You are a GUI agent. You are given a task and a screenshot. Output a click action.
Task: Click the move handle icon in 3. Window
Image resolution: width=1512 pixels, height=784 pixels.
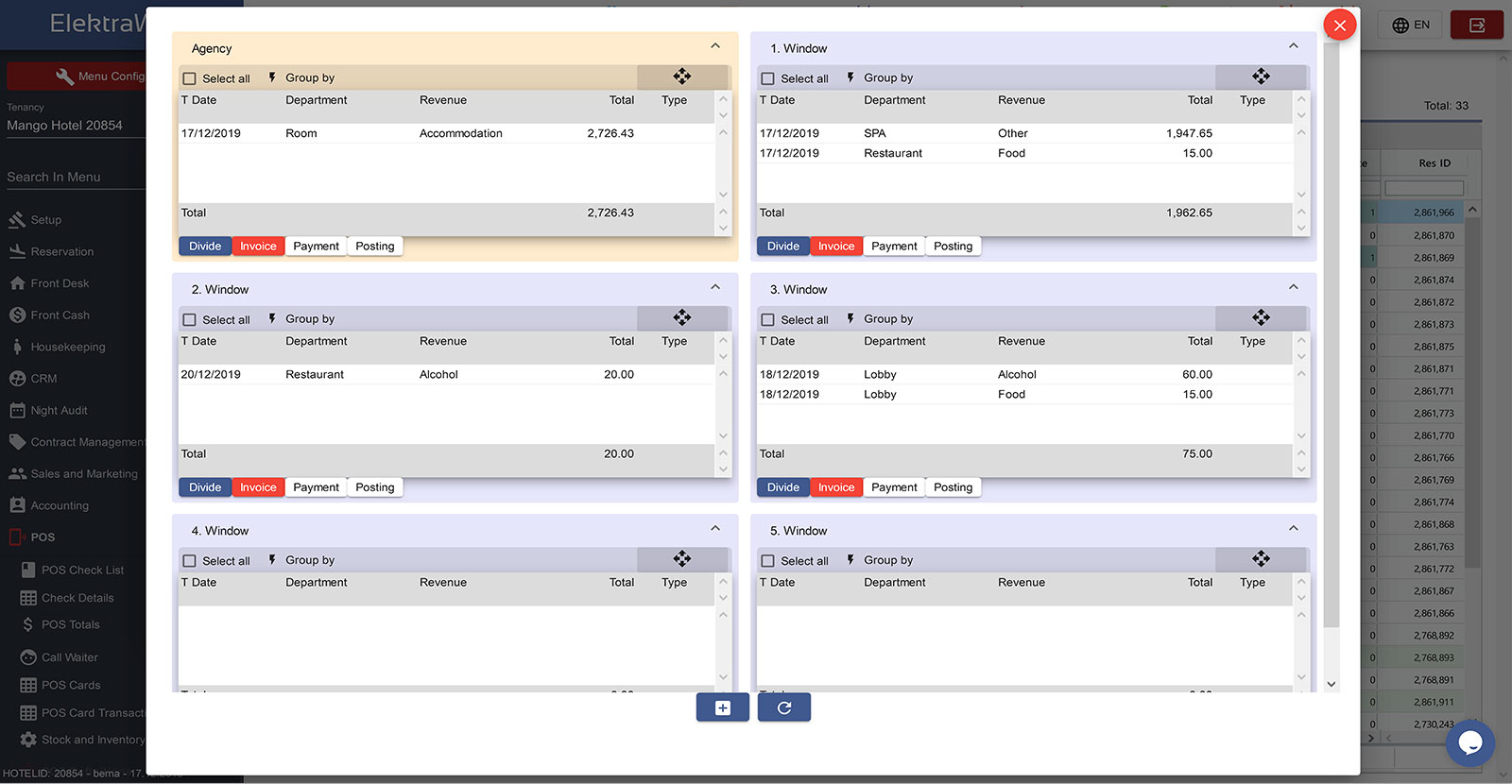click(x=1261, y=317)
